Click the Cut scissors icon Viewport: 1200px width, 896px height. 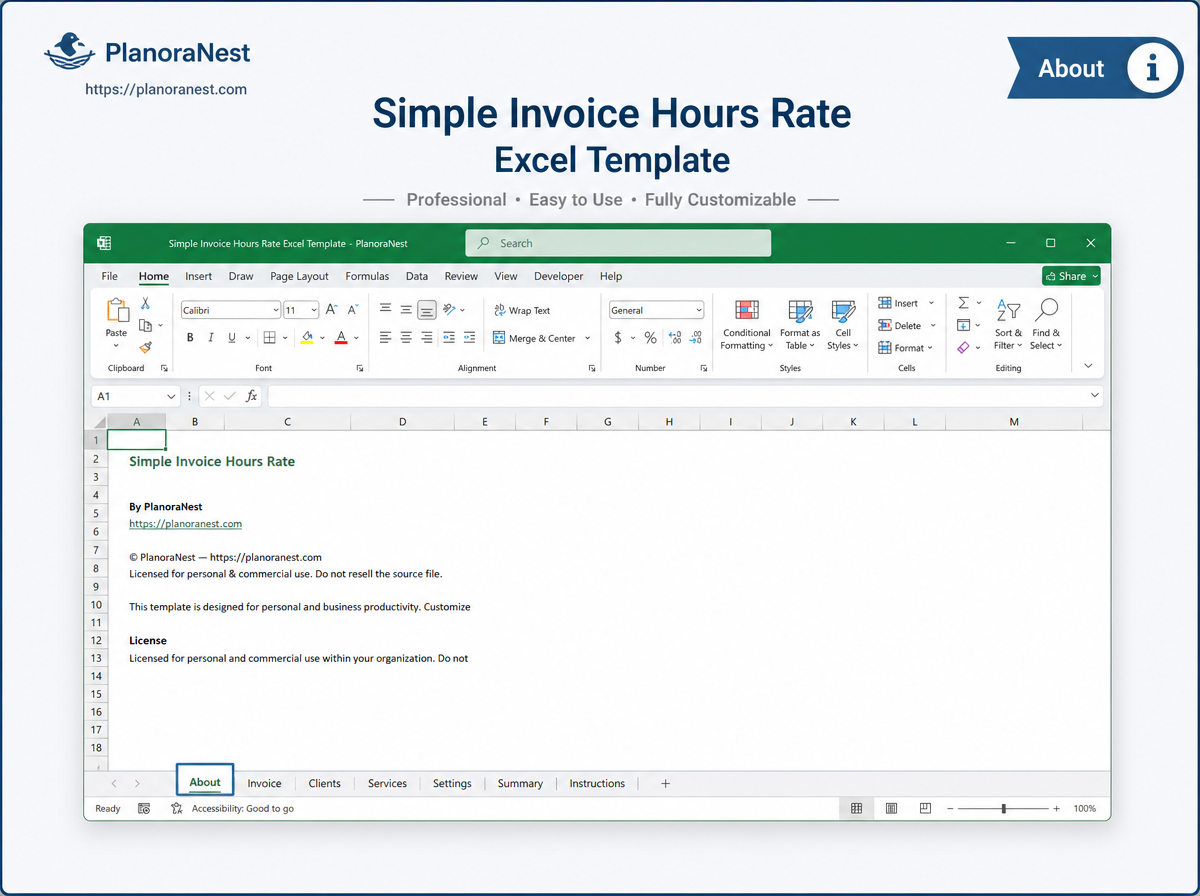click(x=145, y=303)
